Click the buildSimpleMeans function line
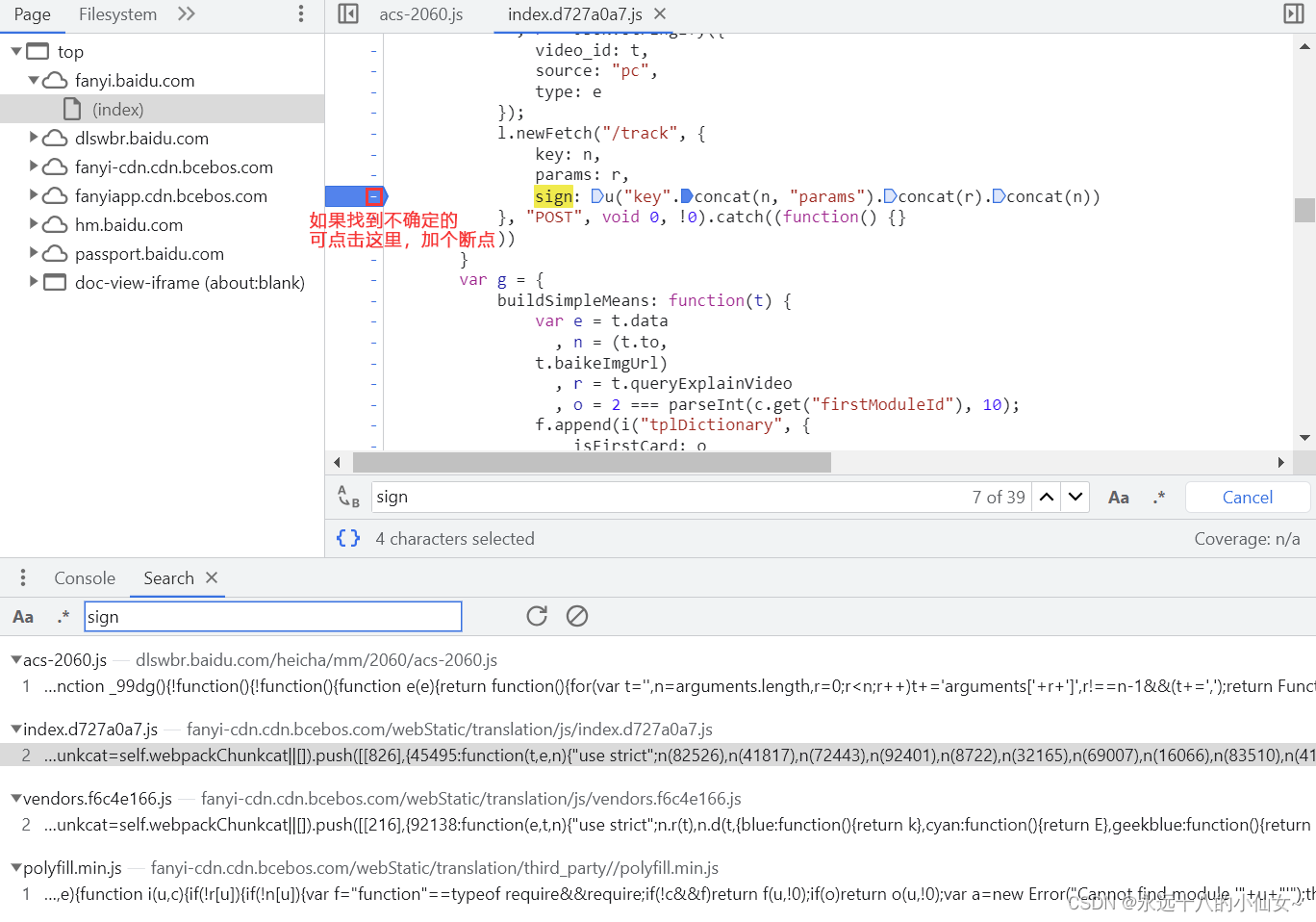Viewport: 1316px width, 922px height. coord(645,300)
